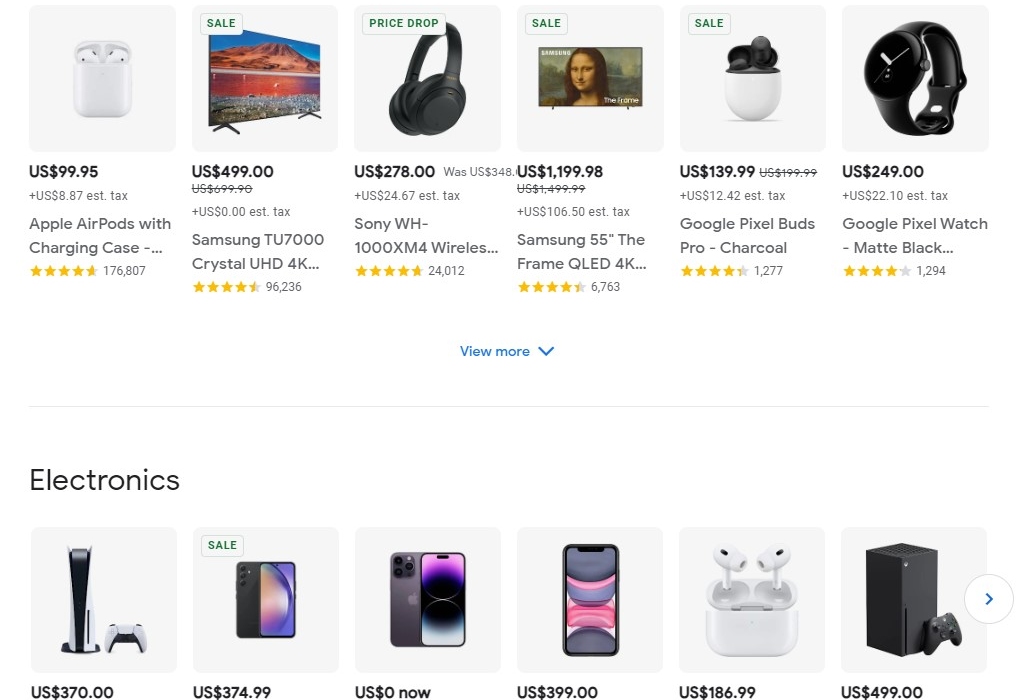Click the AirPods Pro image in Electronics row

pyautogui.click(x=751, y=599)
